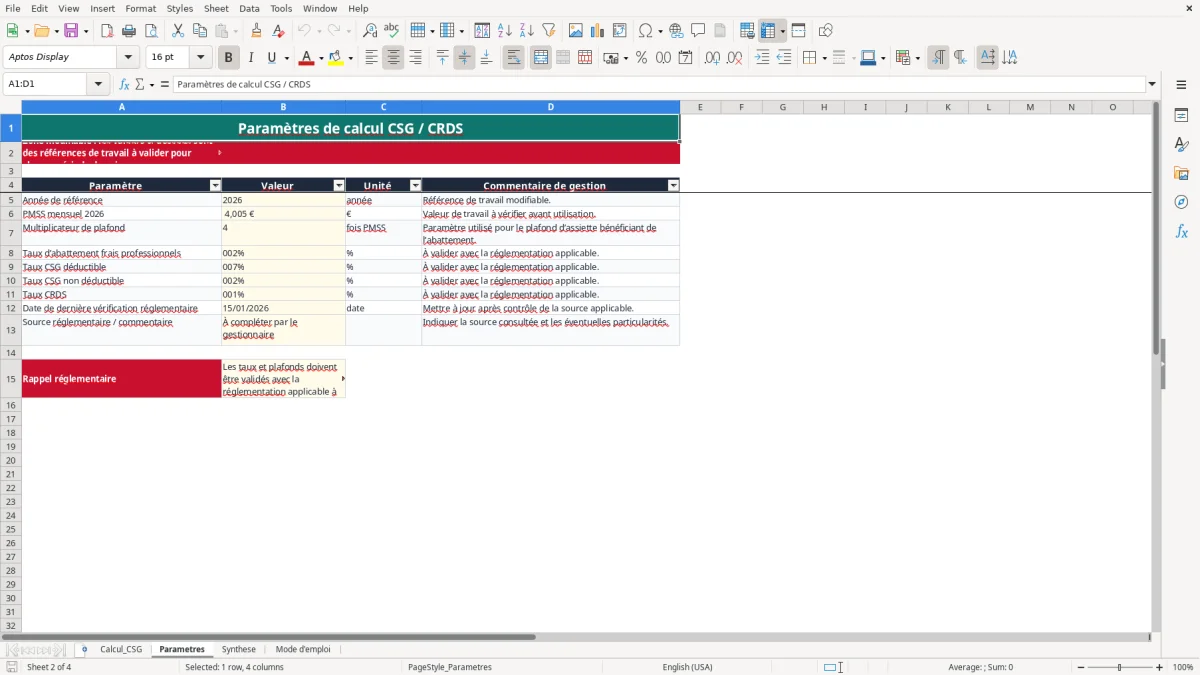Screen dimensions: 1200x675
Task: Toggle Bold formatting
Action: click(x=229, y=58)
